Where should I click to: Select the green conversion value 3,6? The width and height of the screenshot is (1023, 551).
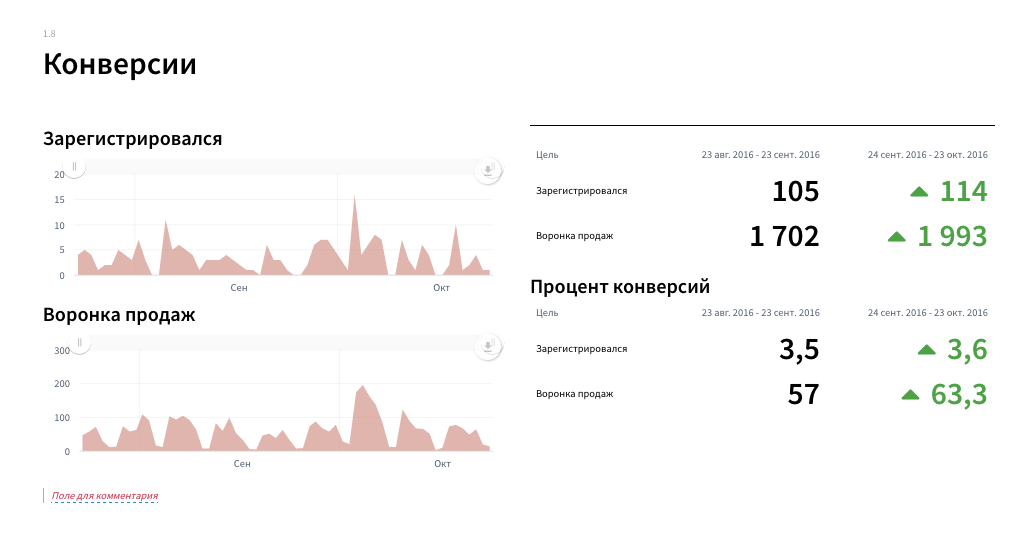click(968, 350)
